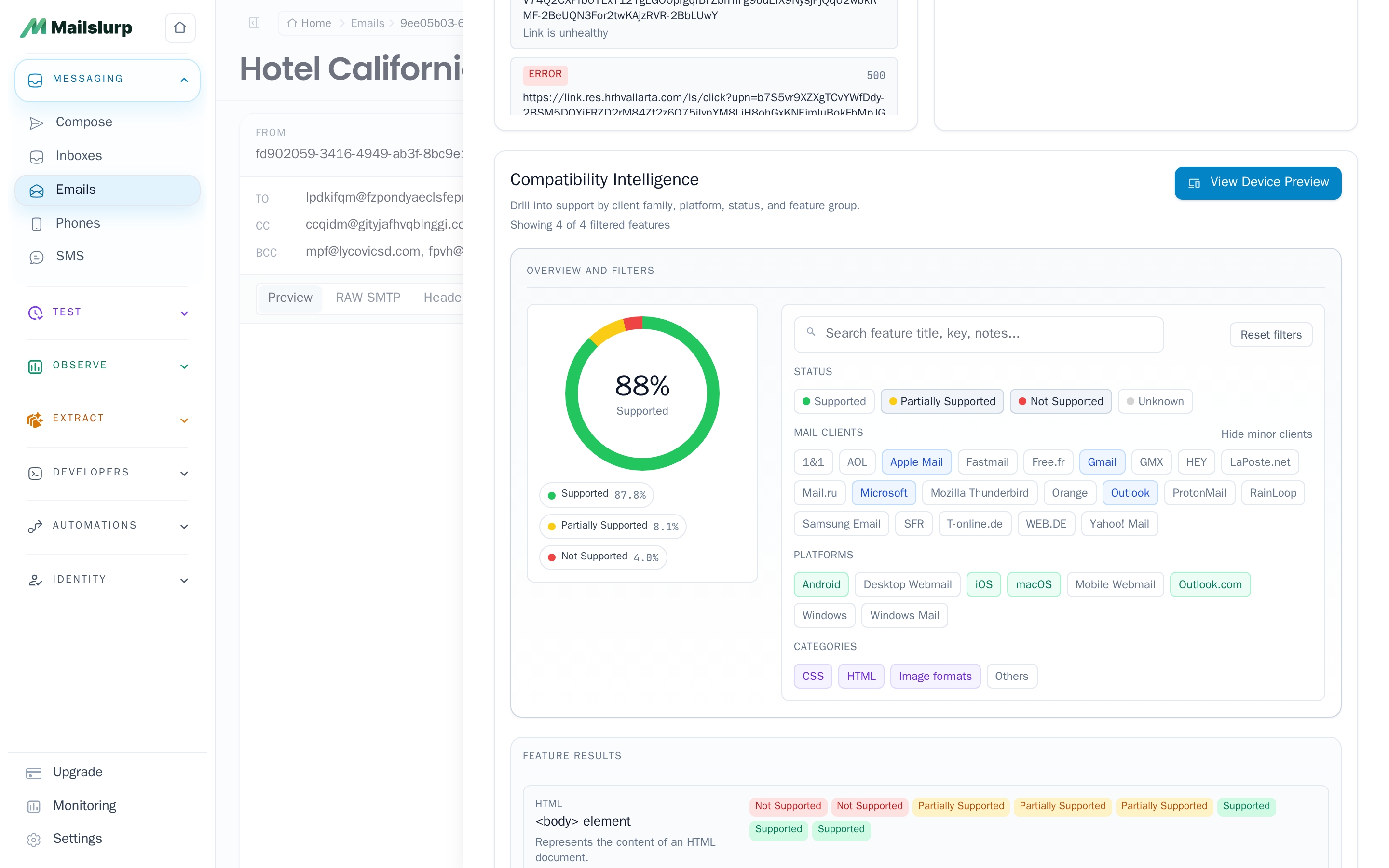Click the sidebar collapse panel icon
Image resolution: width=1389 pixels, height=868 pixels.
point(254,23)
